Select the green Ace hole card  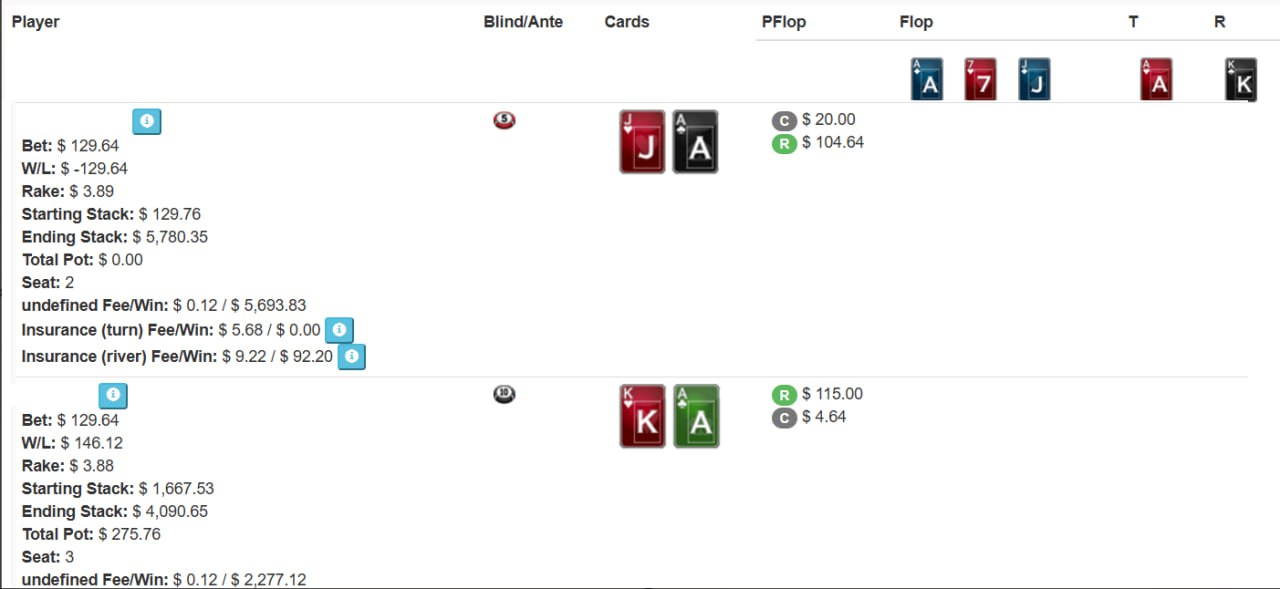click(x=696, y=416)
